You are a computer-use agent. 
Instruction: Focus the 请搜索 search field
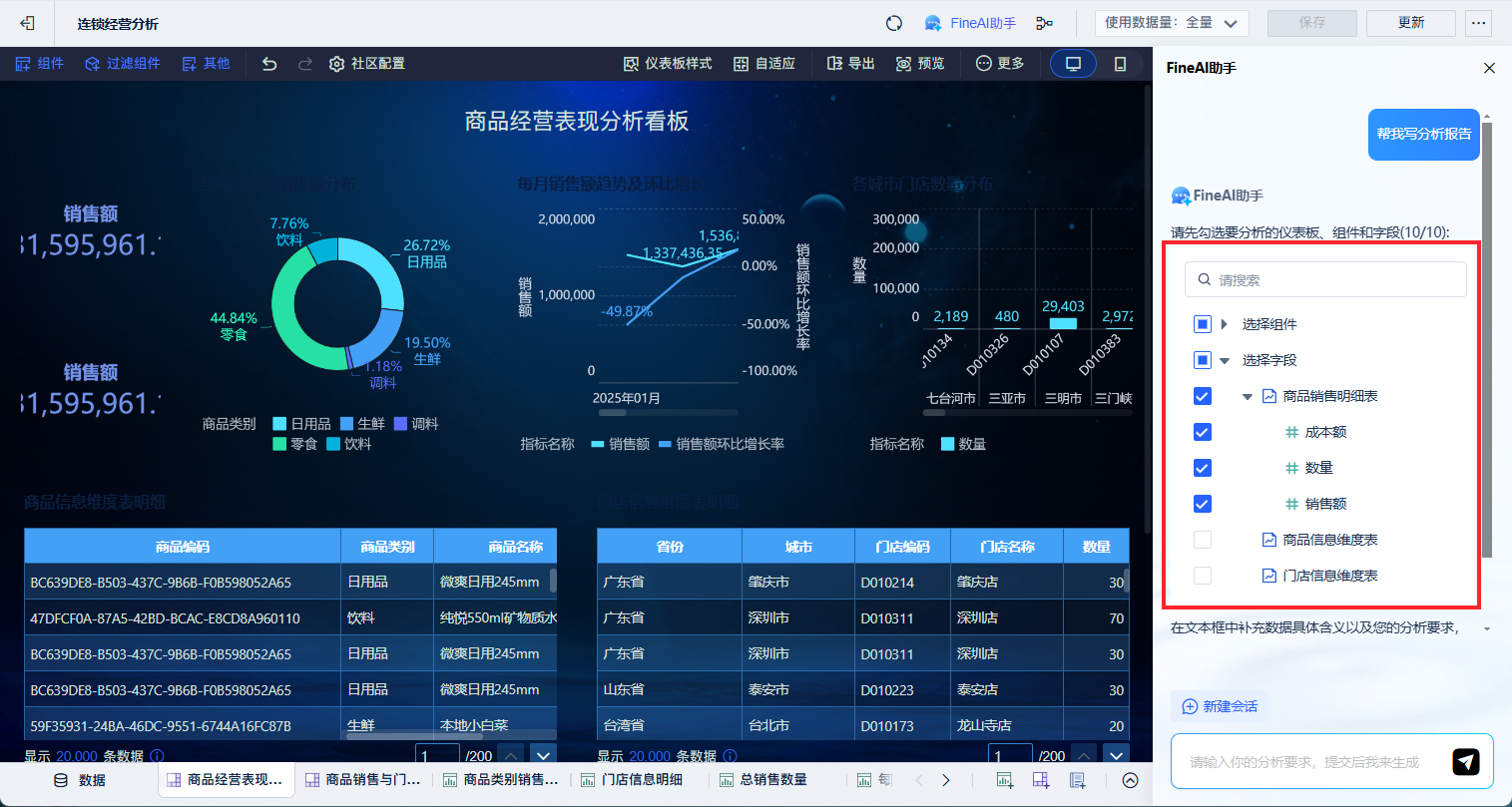click(x=1326, y=280)
